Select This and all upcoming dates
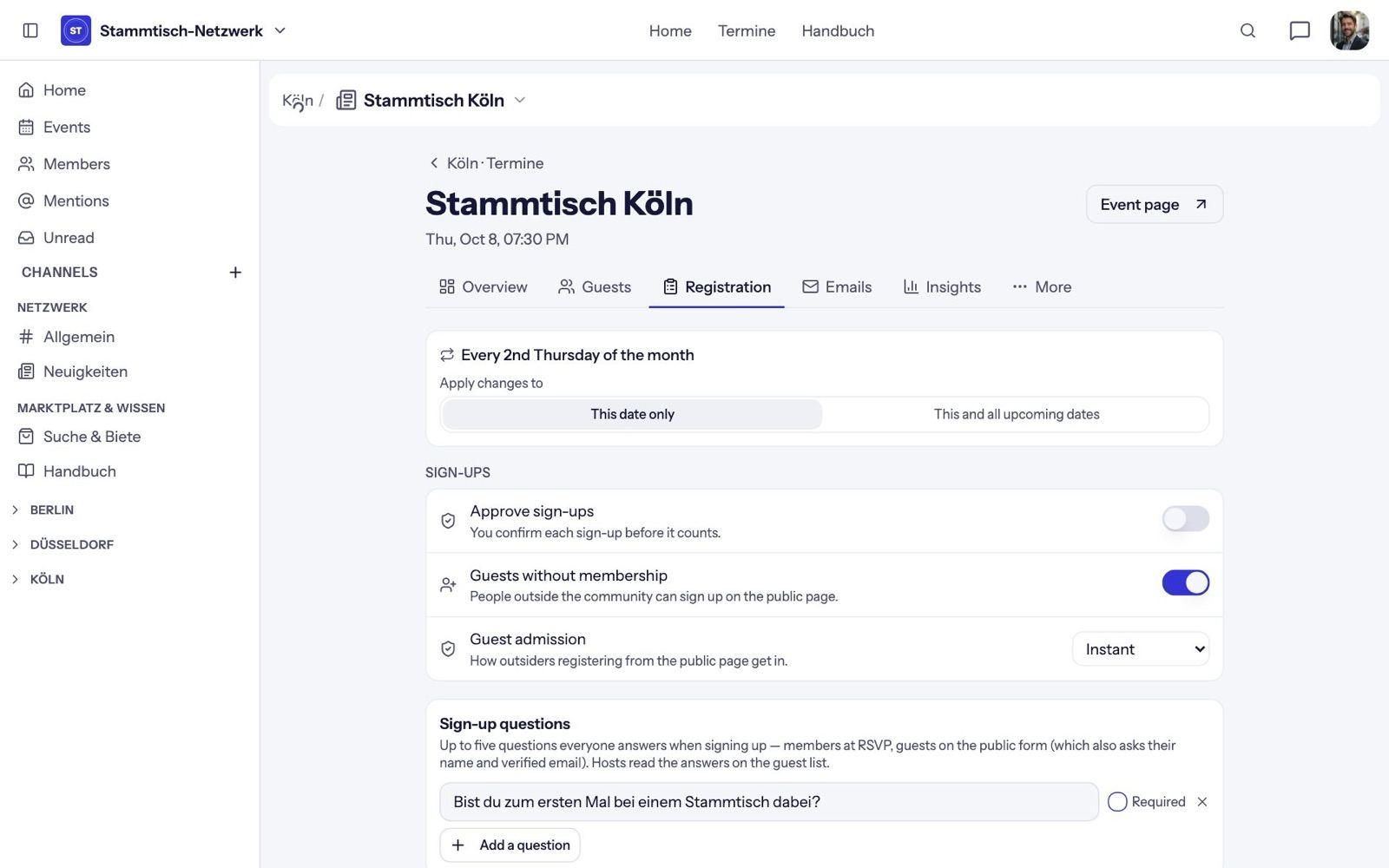Screen dimensions: 1389x868 [1016, 414]
